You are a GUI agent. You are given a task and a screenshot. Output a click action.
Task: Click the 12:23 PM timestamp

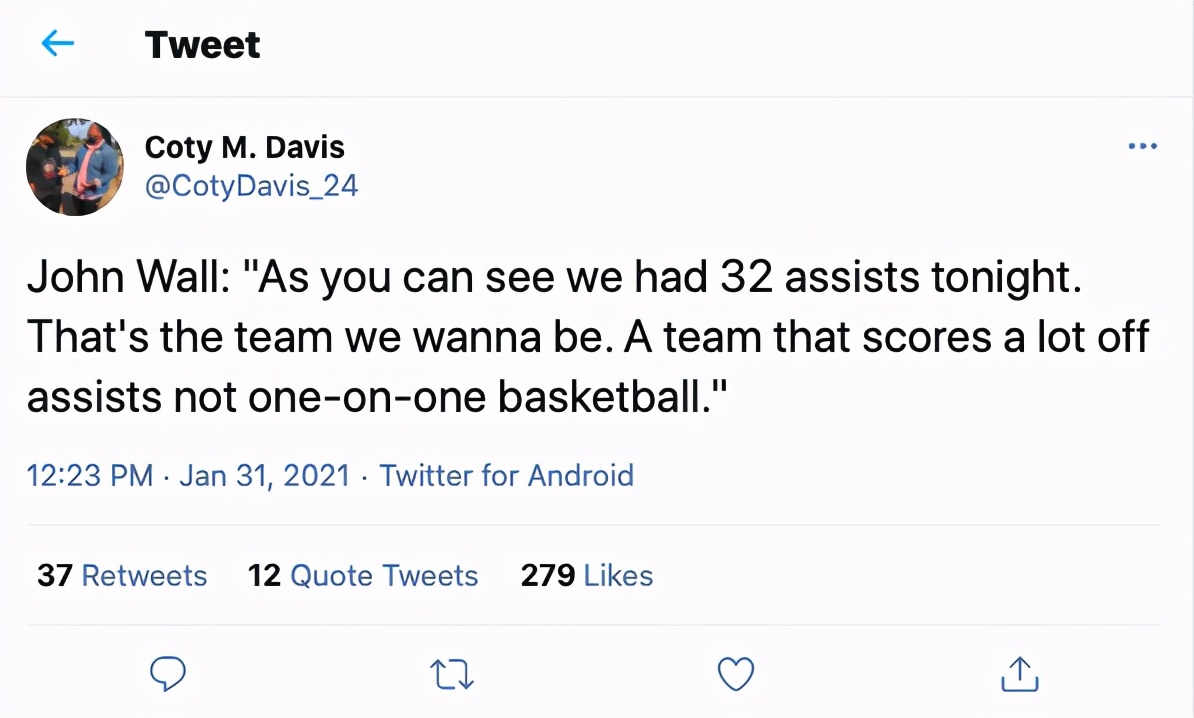90,474
